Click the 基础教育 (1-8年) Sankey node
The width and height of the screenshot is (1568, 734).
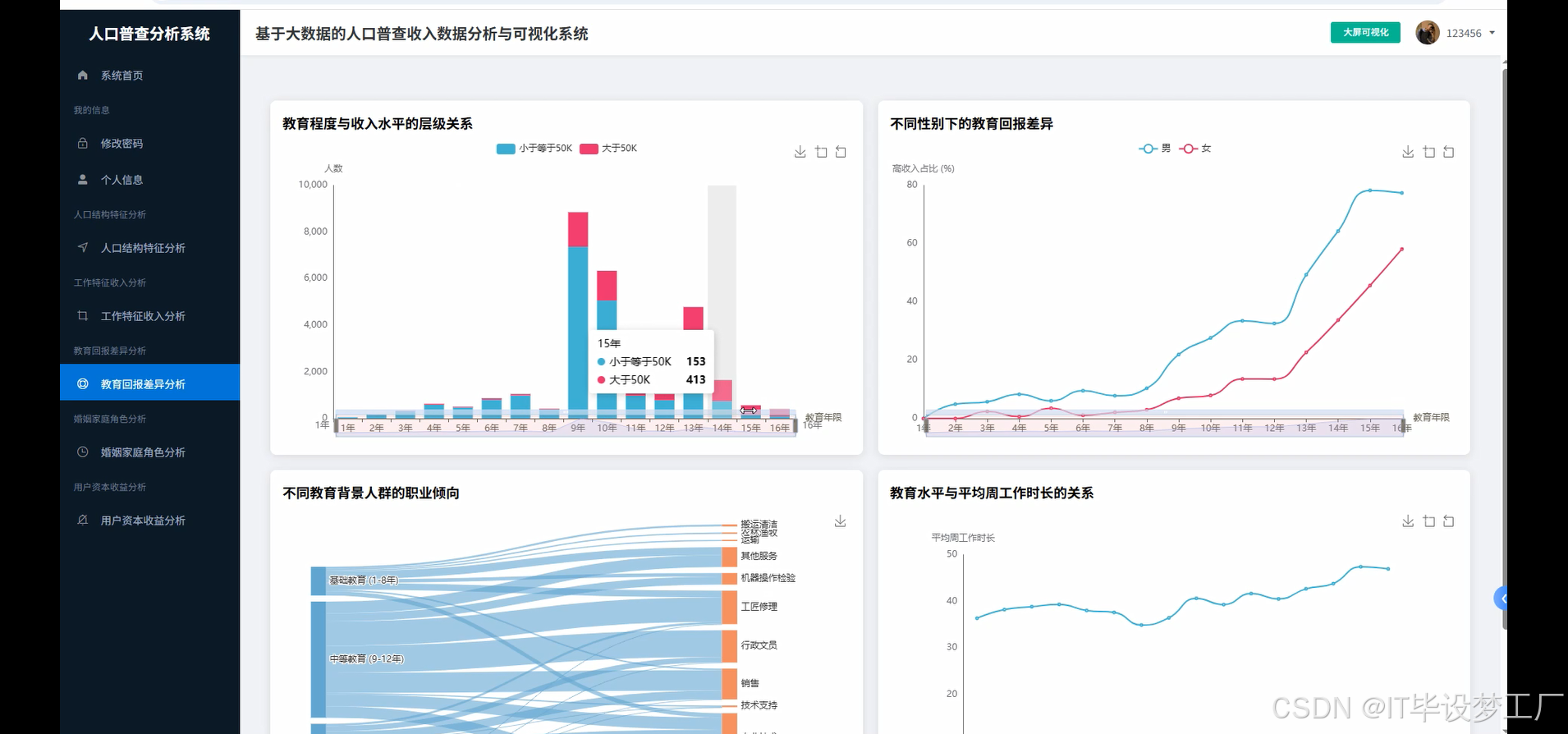point(319,580)
